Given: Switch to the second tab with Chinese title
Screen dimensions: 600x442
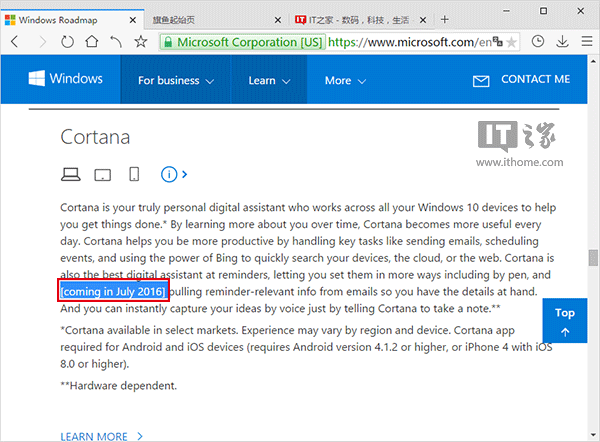Looking at the screenshot, I should 216,20.
